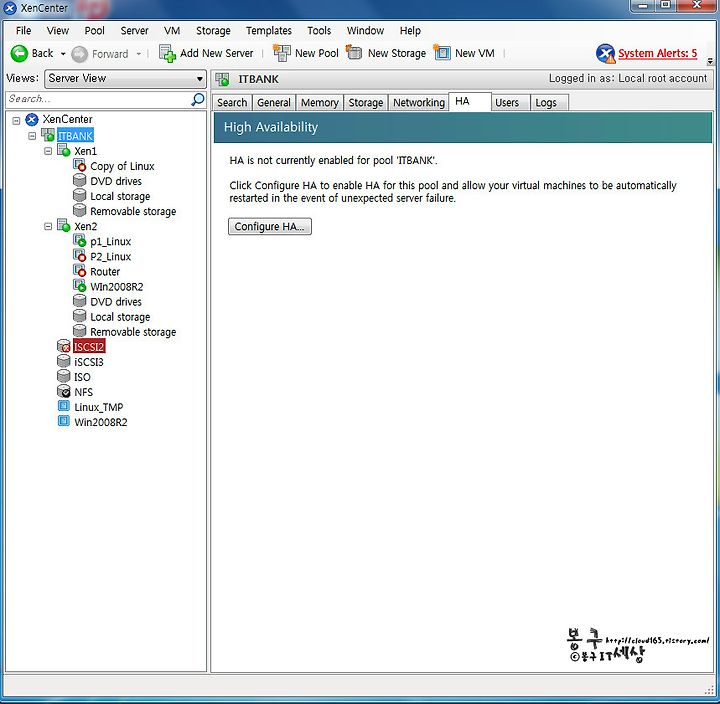This screenshot has width=720, height=704.
Task: Open the Storage menu in menu bar
Action: [x=213, y=31]
